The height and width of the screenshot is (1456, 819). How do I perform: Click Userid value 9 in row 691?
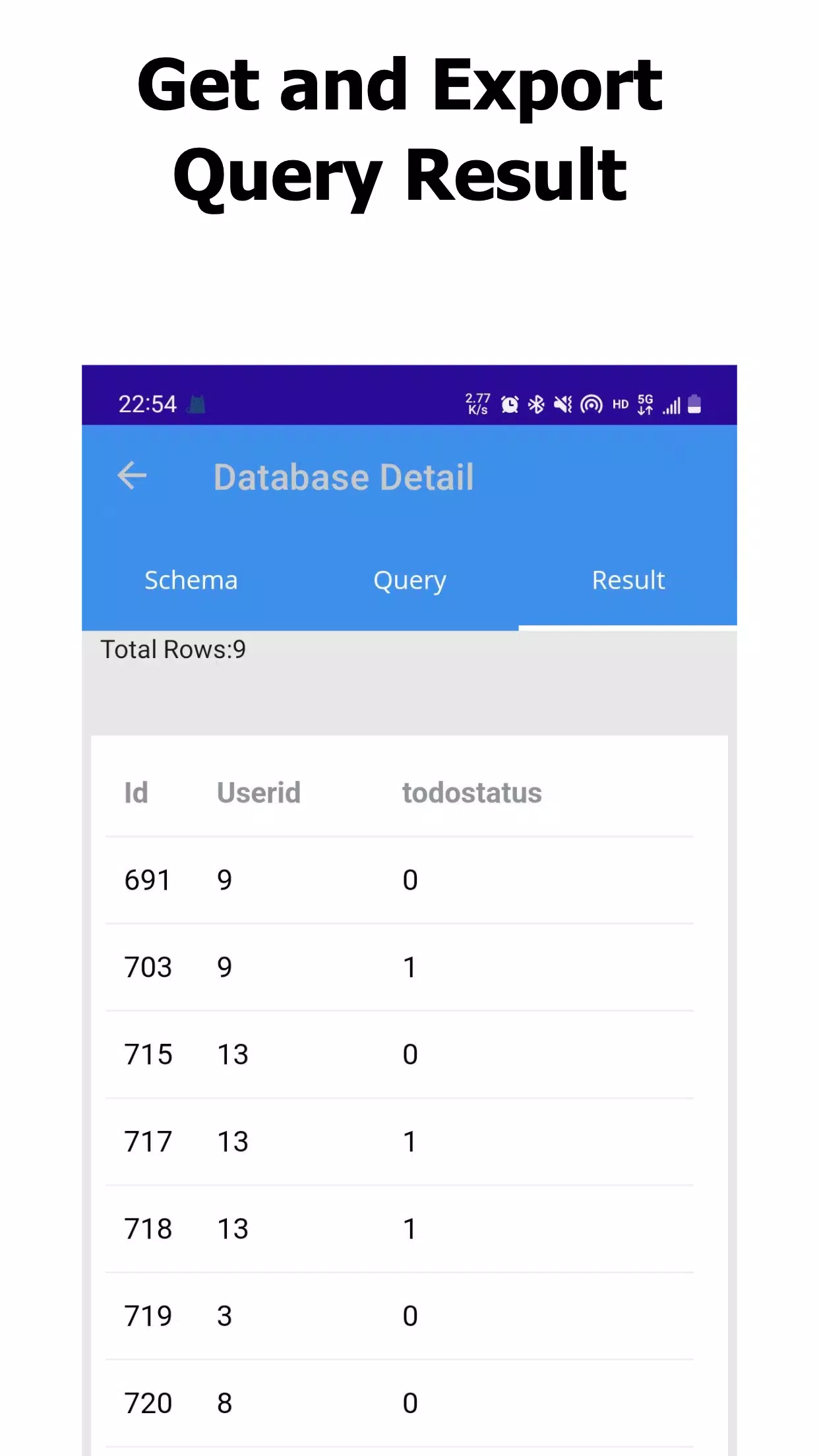[x=225, y=880]
